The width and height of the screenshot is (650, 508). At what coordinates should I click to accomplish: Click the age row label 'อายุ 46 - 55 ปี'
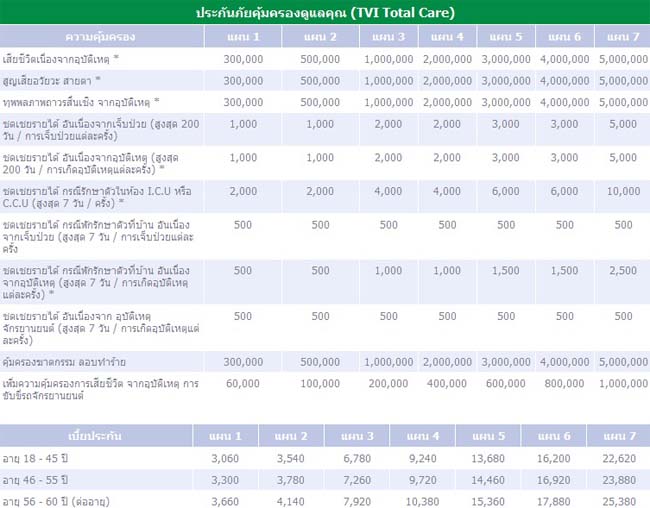point(35,480)
